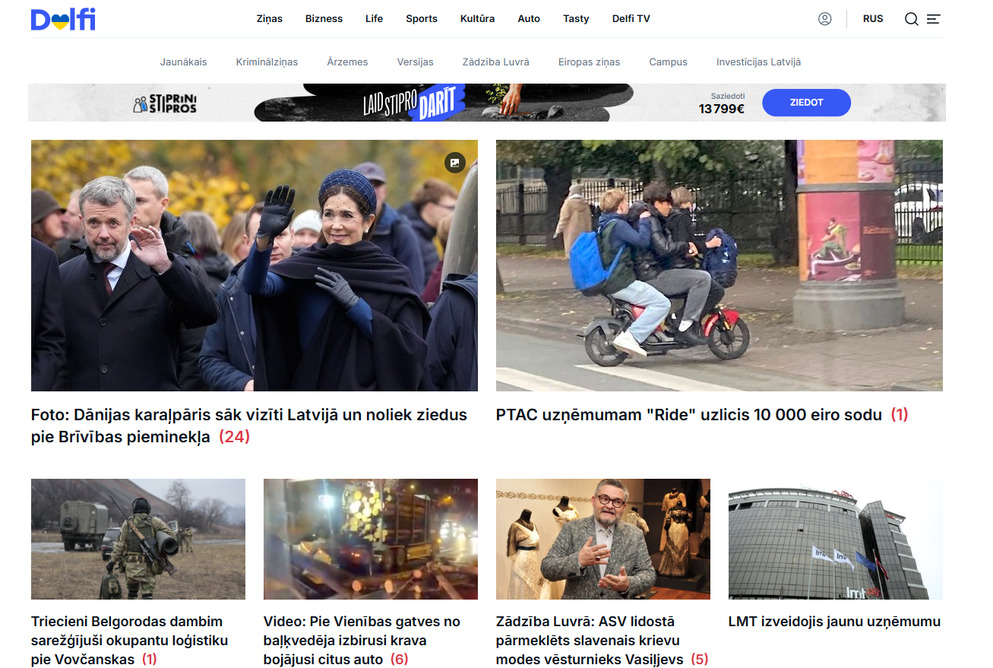The width and height of the screenshot is (993, 668).
Task: Open the PTAC Ride fine article headline
Action: click(x=689, y=415)
